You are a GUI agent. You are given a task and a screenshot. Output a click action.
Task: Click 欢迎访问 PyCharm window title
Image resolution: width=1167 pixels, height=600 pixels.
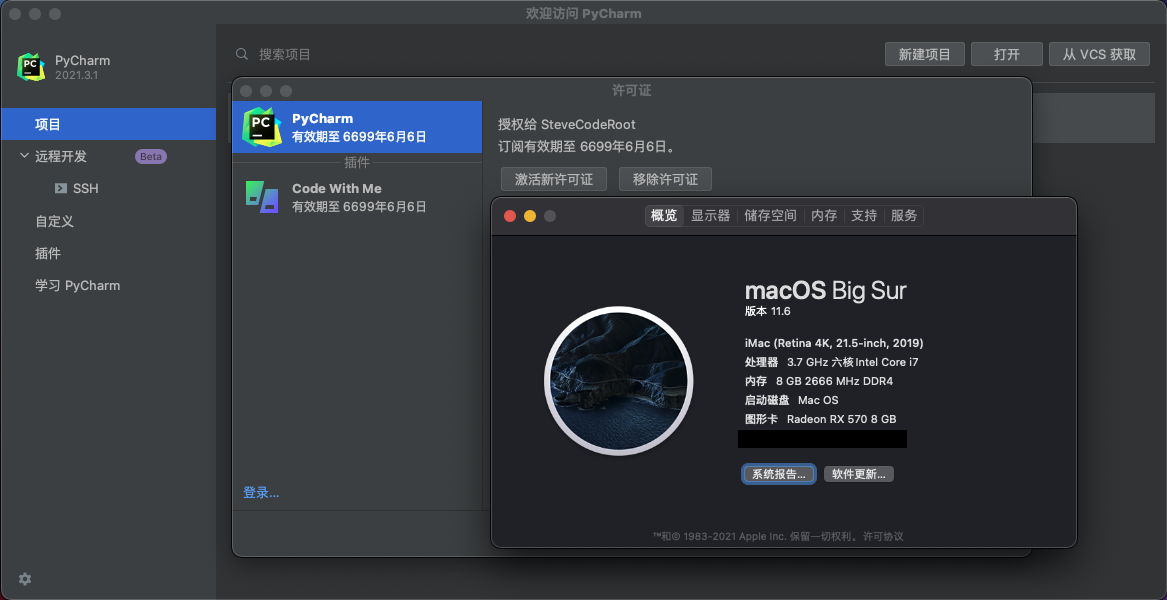(x=584, y=13)
